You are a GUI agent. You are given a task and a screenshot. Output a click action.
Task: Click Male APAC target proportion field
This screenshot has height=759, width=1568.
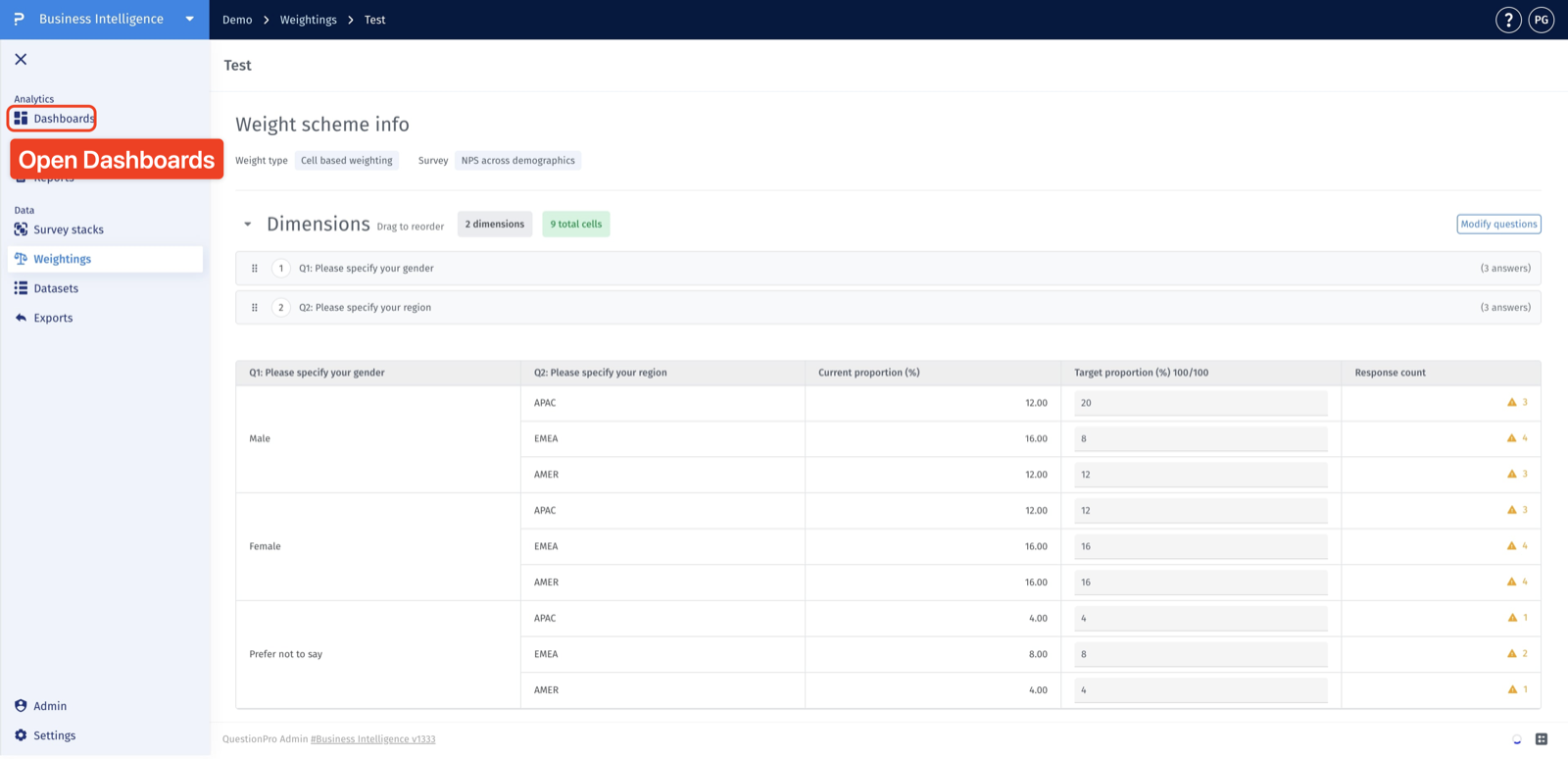[x=1200, y=403]
